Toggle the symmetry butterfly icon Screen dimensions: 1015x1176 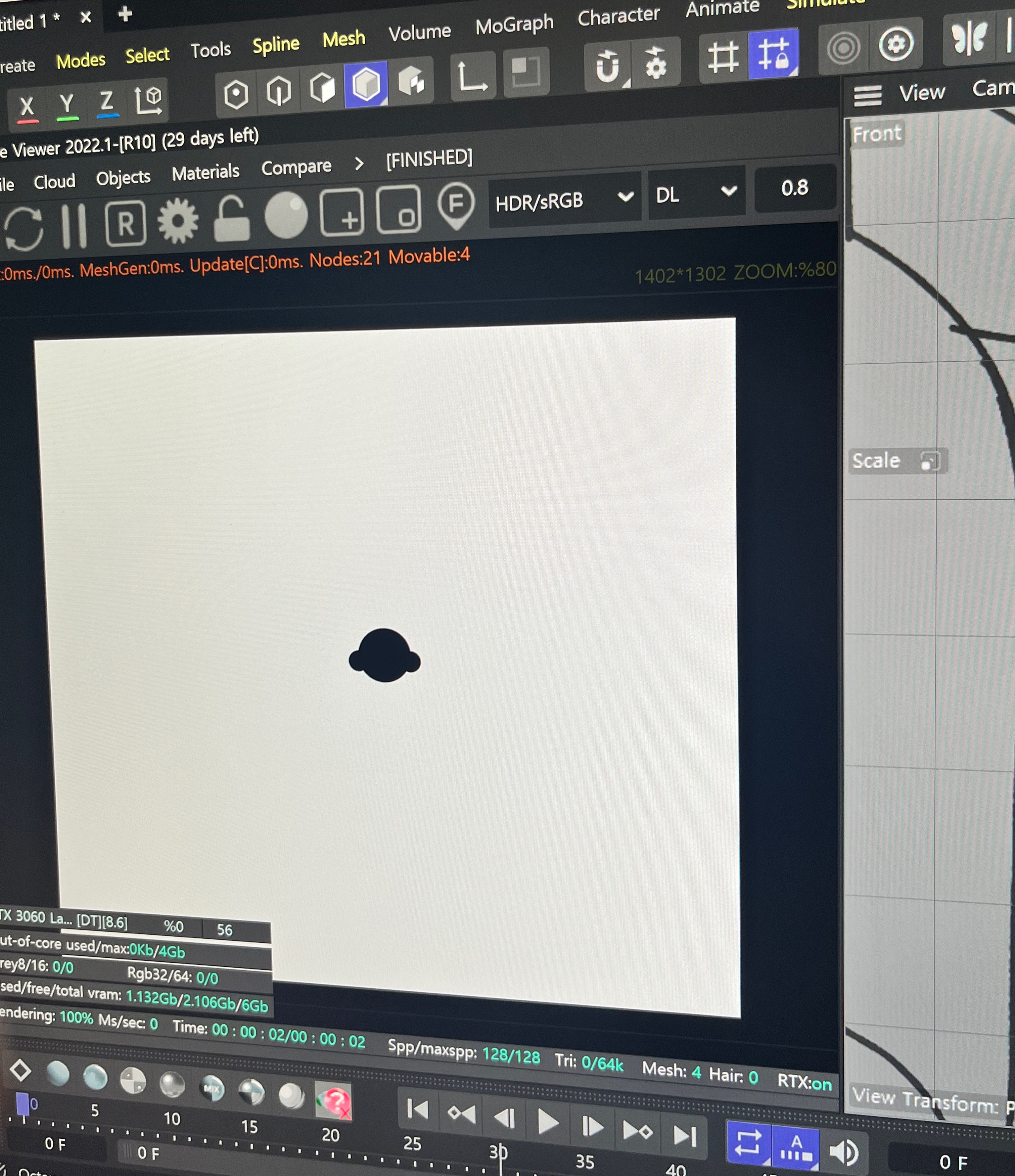[x=970, y=39]
